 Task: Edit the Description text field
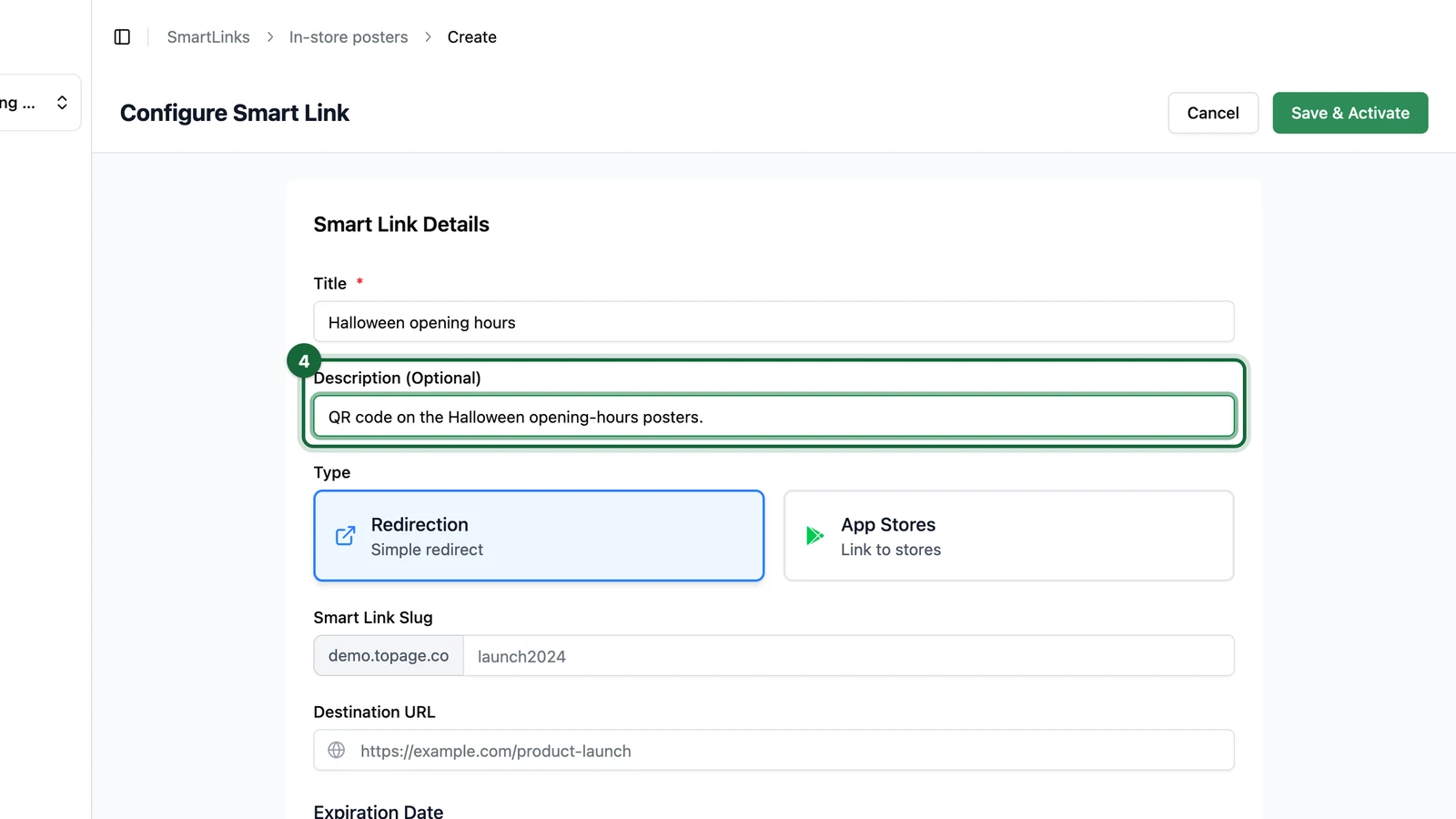tap(773, 417)
